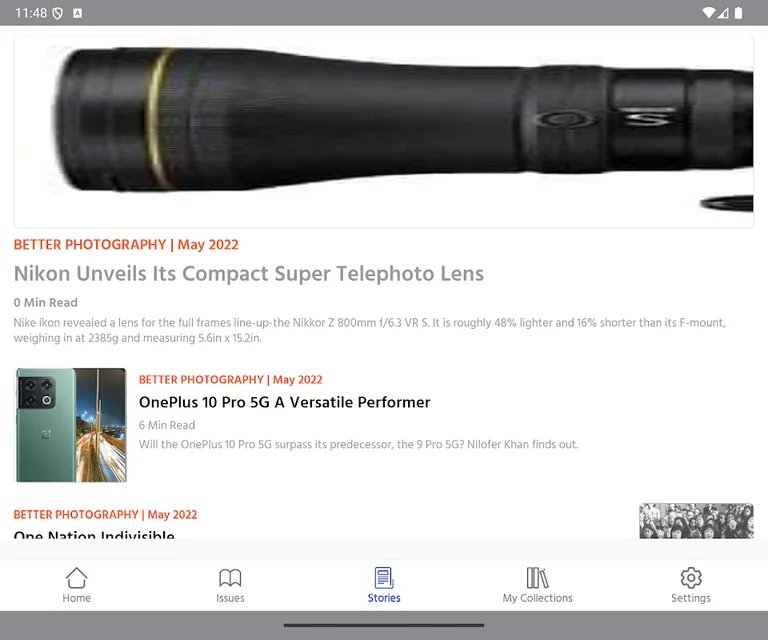This screenshot has height=640, width=768.
Task: Open My Collections bookshelf icon
Action: pyautogui.click(x=537, y=578)
